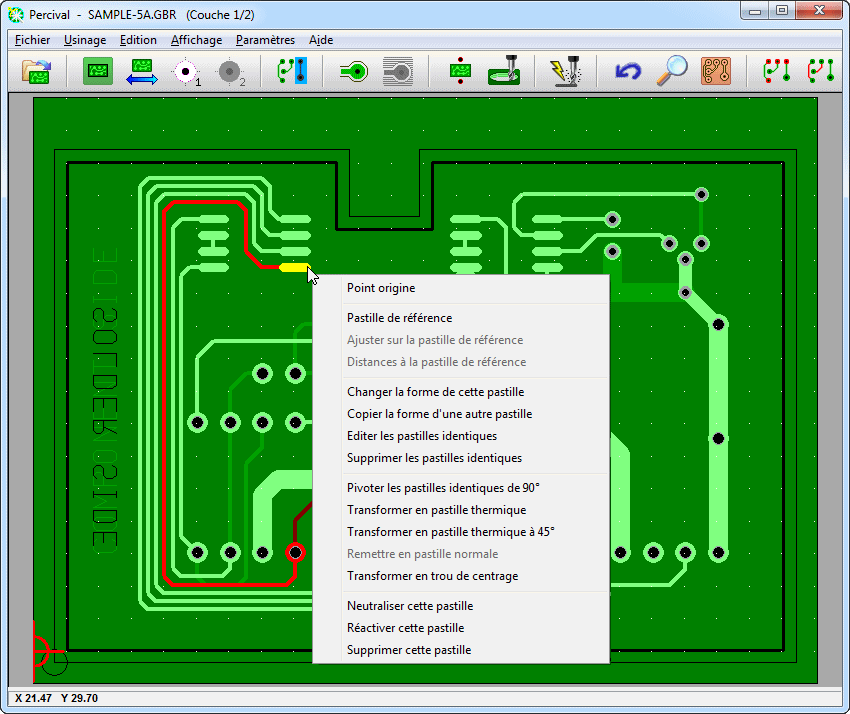850x714 pixels.
Task: Click the board with red dots icon
Action: [460, 71]
